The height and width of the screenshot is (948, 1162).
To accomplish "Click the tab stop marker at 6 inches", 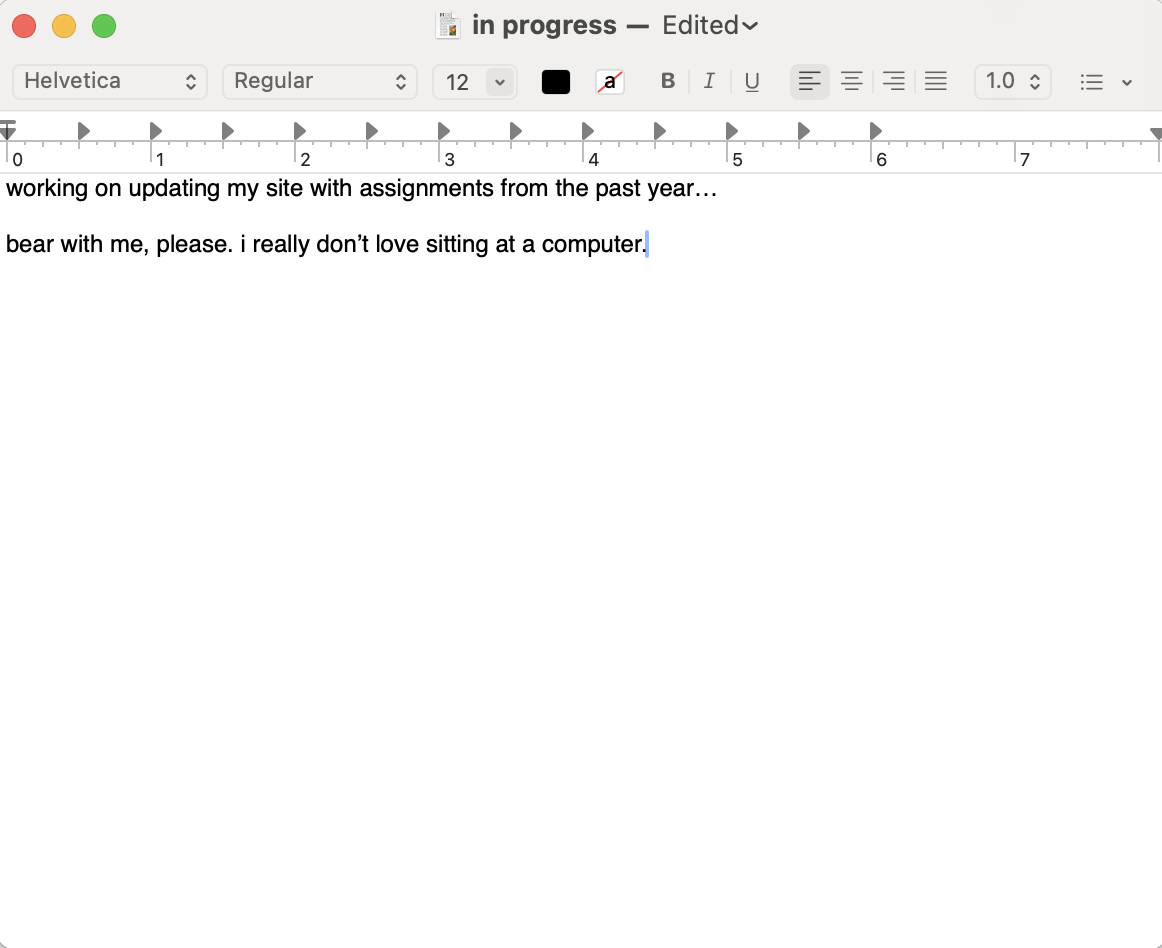I will point(875,131).
